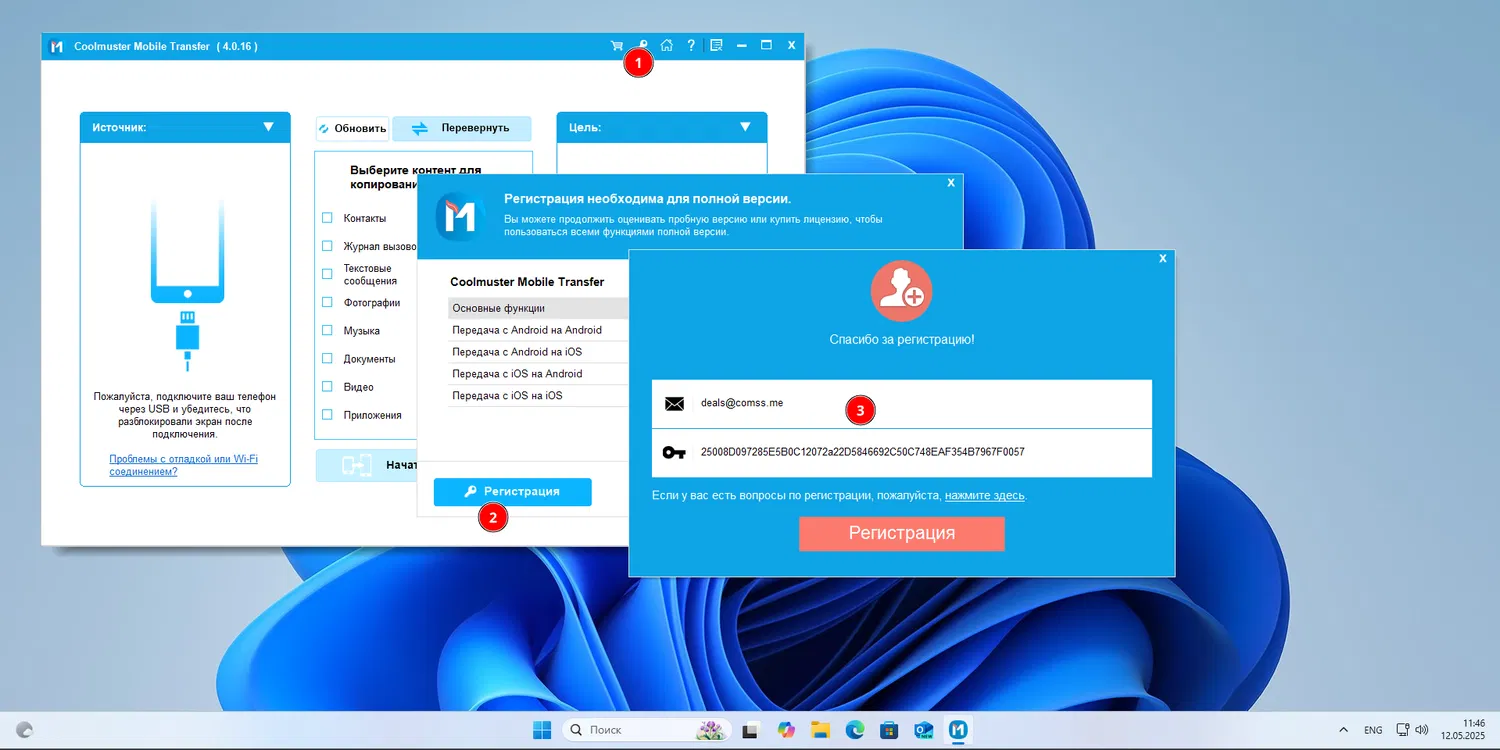This screenshot has width=1500, height=750.
Task: Open Microsoft Store from the taskbar
Action: click(x=888, y=730)
